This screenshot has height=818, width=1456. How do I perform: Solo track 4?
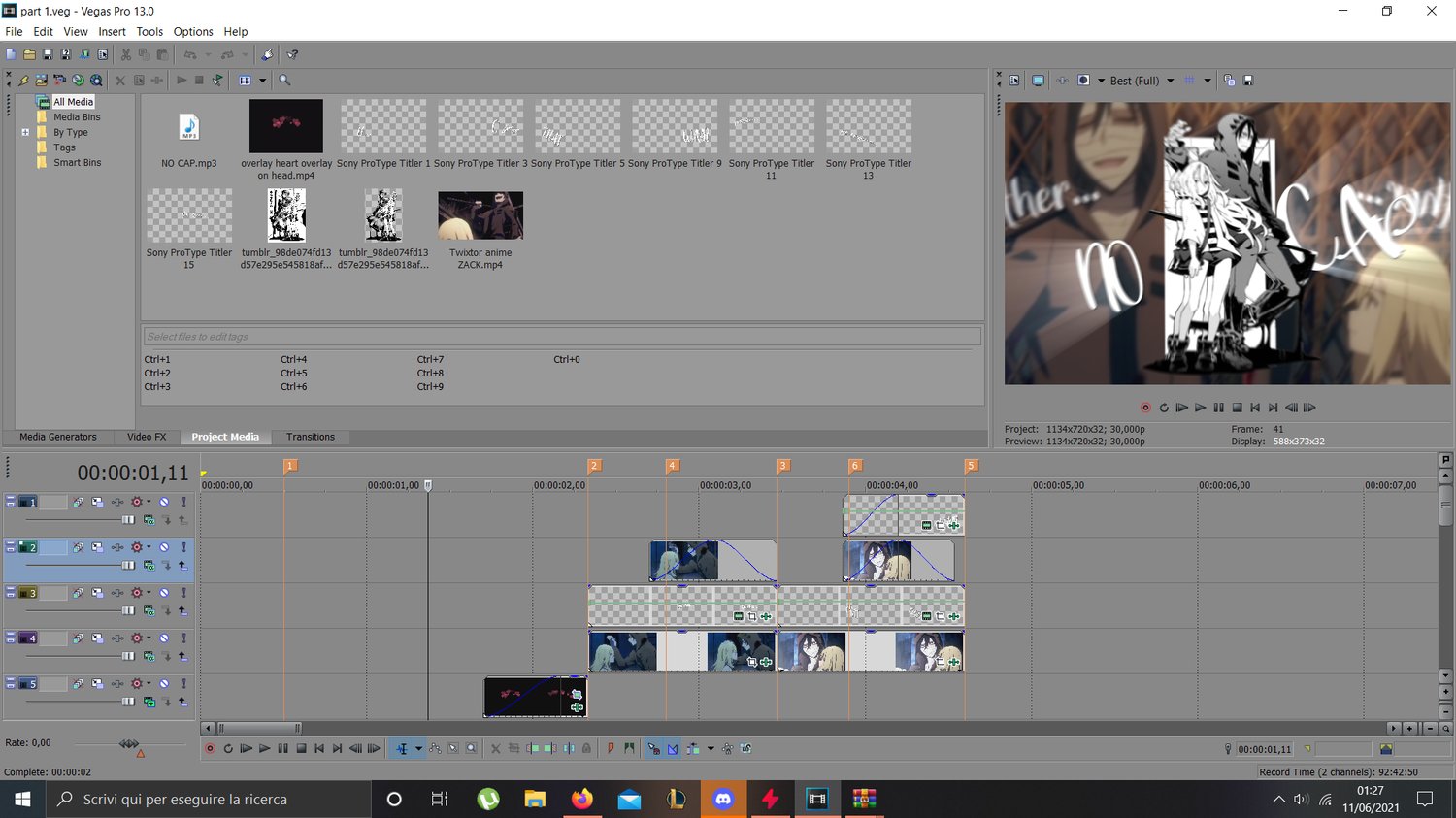(183, 638)
